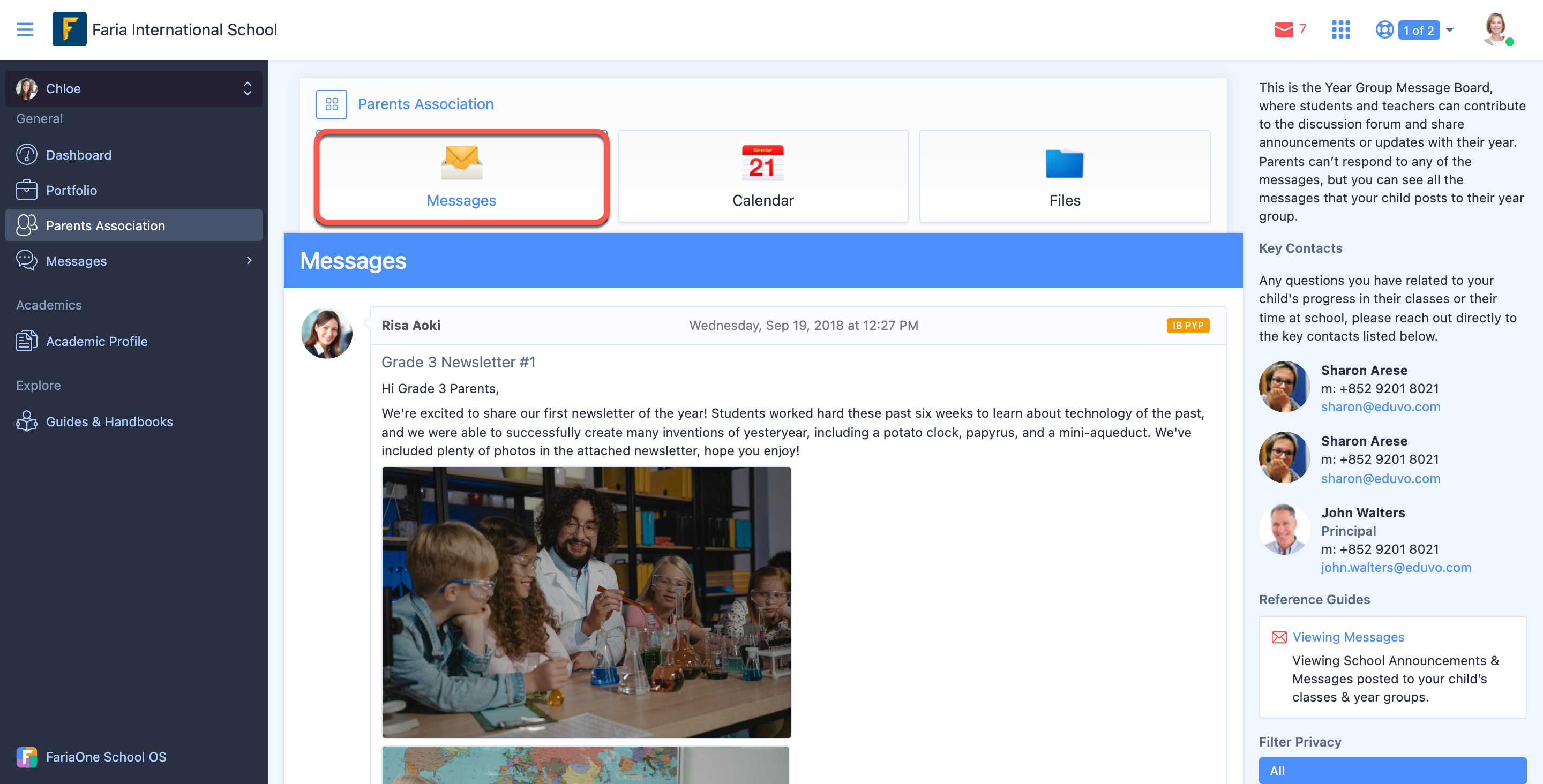Image resolution: width=1543 pixels, height=784 pixels.
Task: Click the red 7 unread count
Action: [1302, 29]
